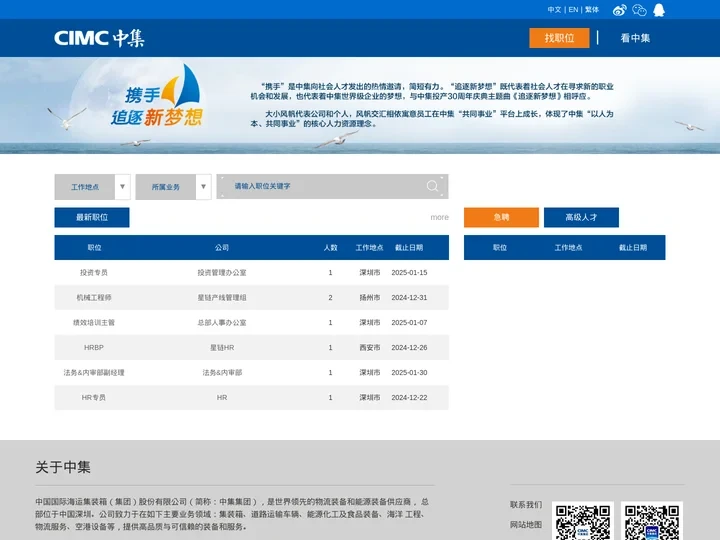This screenshot has width=720, height=540.
Task: Click company cell 星链HR
Action: (x=222, y=348)
